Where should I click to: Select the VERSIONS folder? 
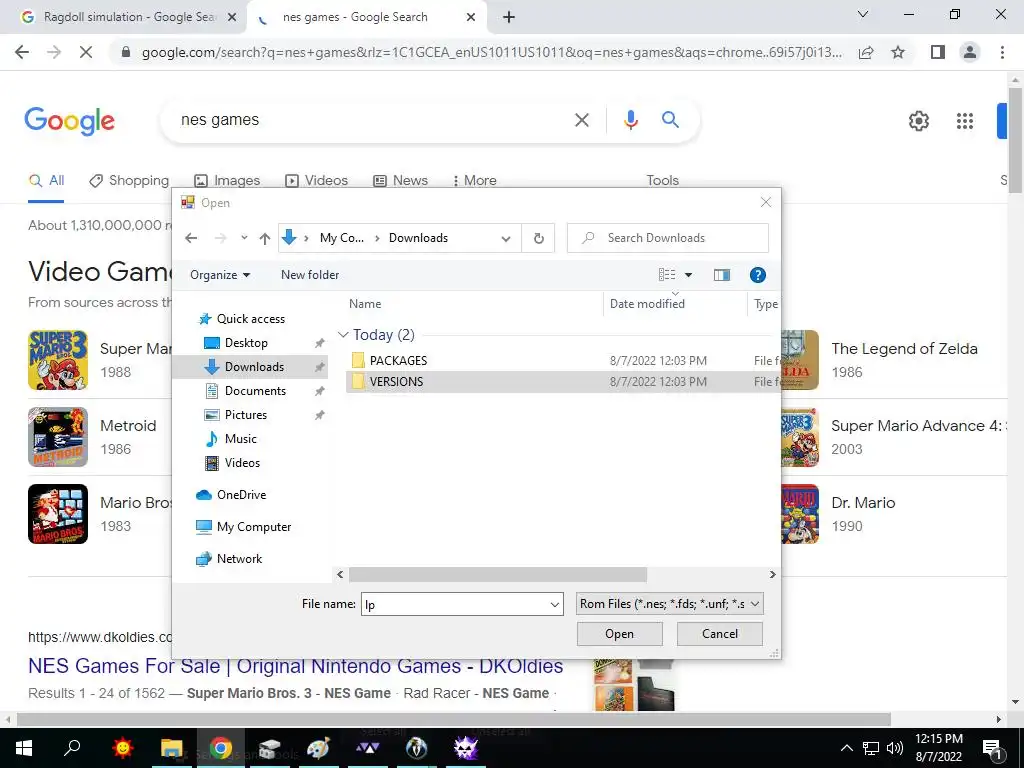[396, 382]
